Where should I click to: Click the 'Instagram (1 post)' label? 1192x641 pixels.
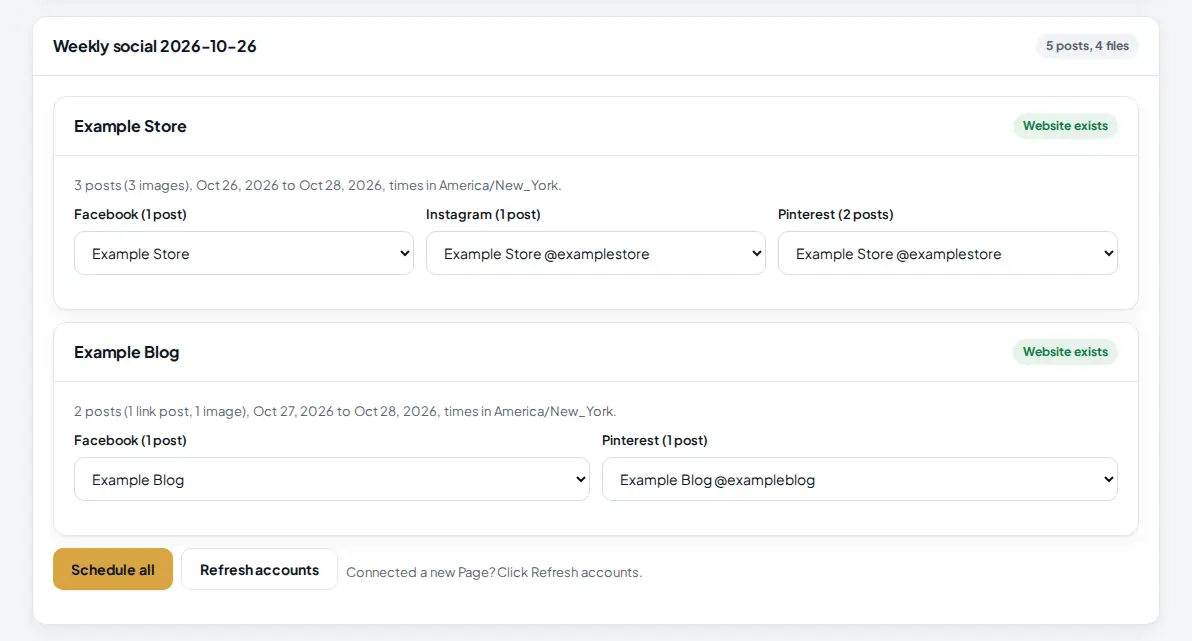(x=483, y=214)
